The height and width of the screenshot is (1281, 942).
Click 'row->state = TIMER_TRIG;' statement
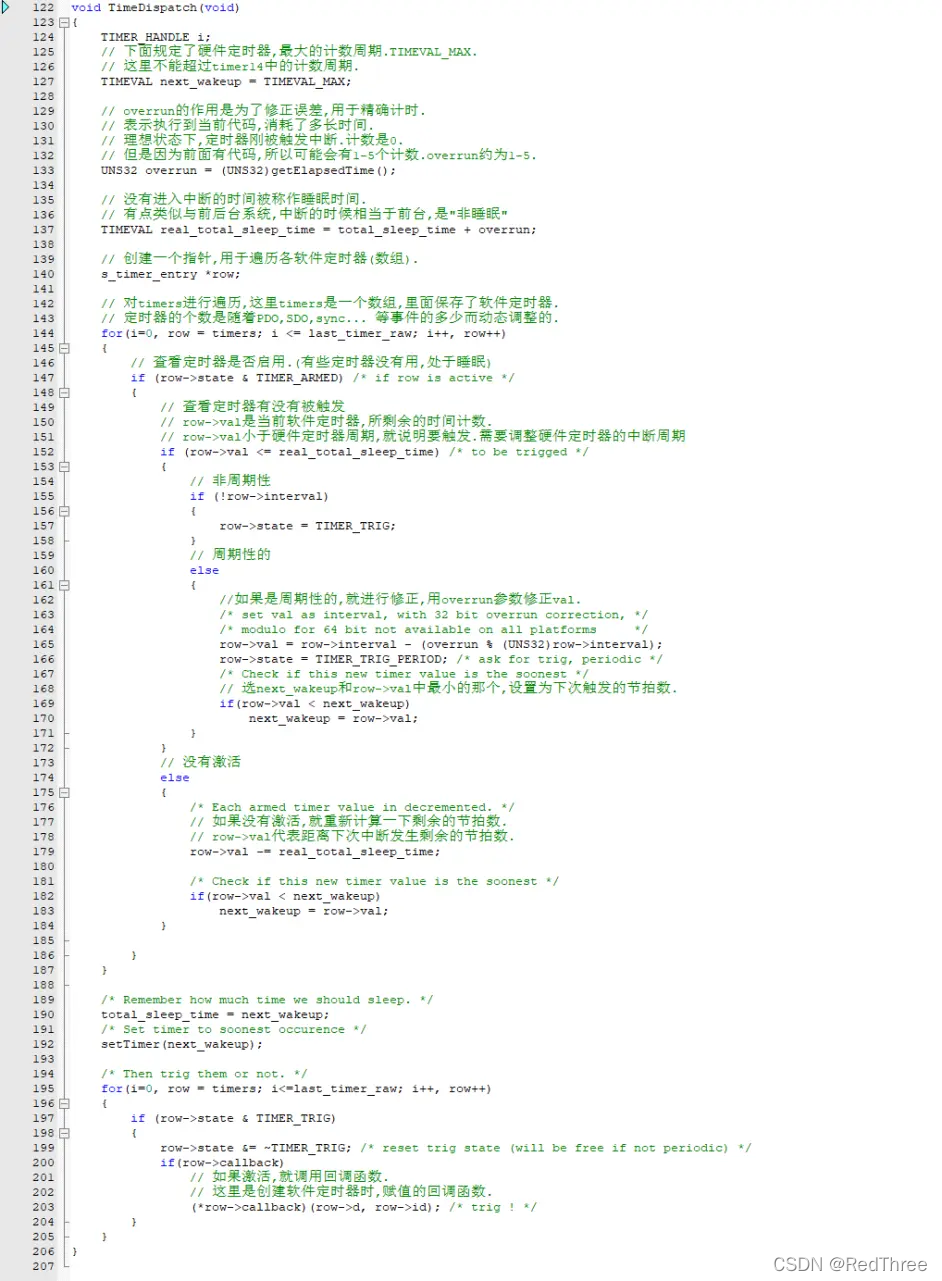307,526
